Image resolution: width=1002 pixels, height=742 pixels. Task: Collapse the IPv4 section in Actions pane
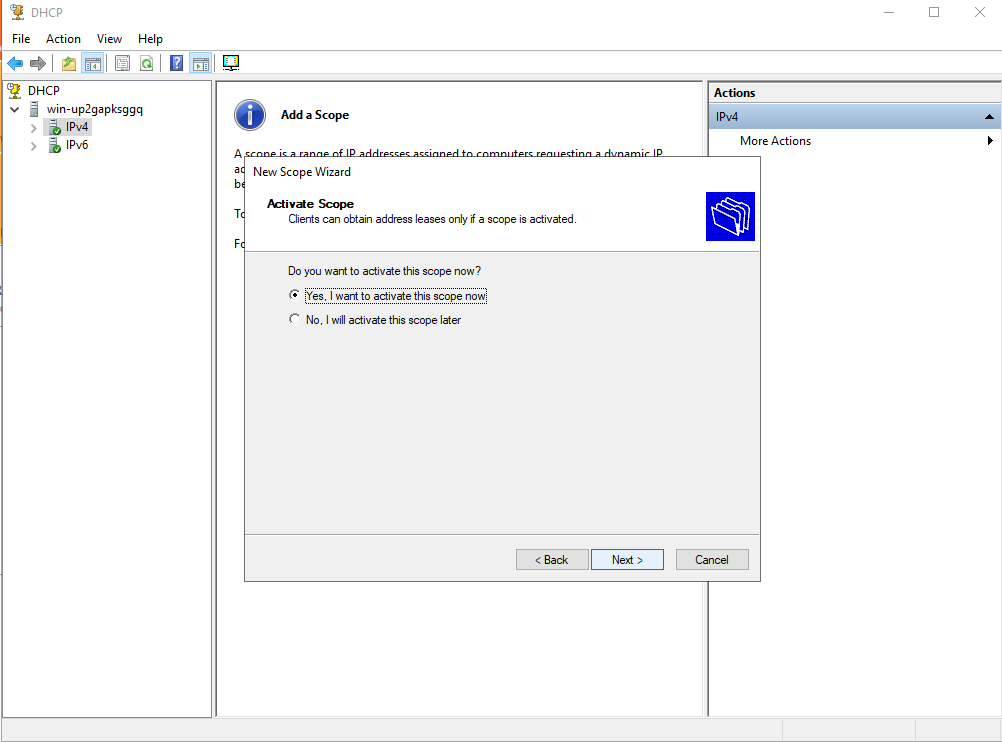[x=989, y=116]
